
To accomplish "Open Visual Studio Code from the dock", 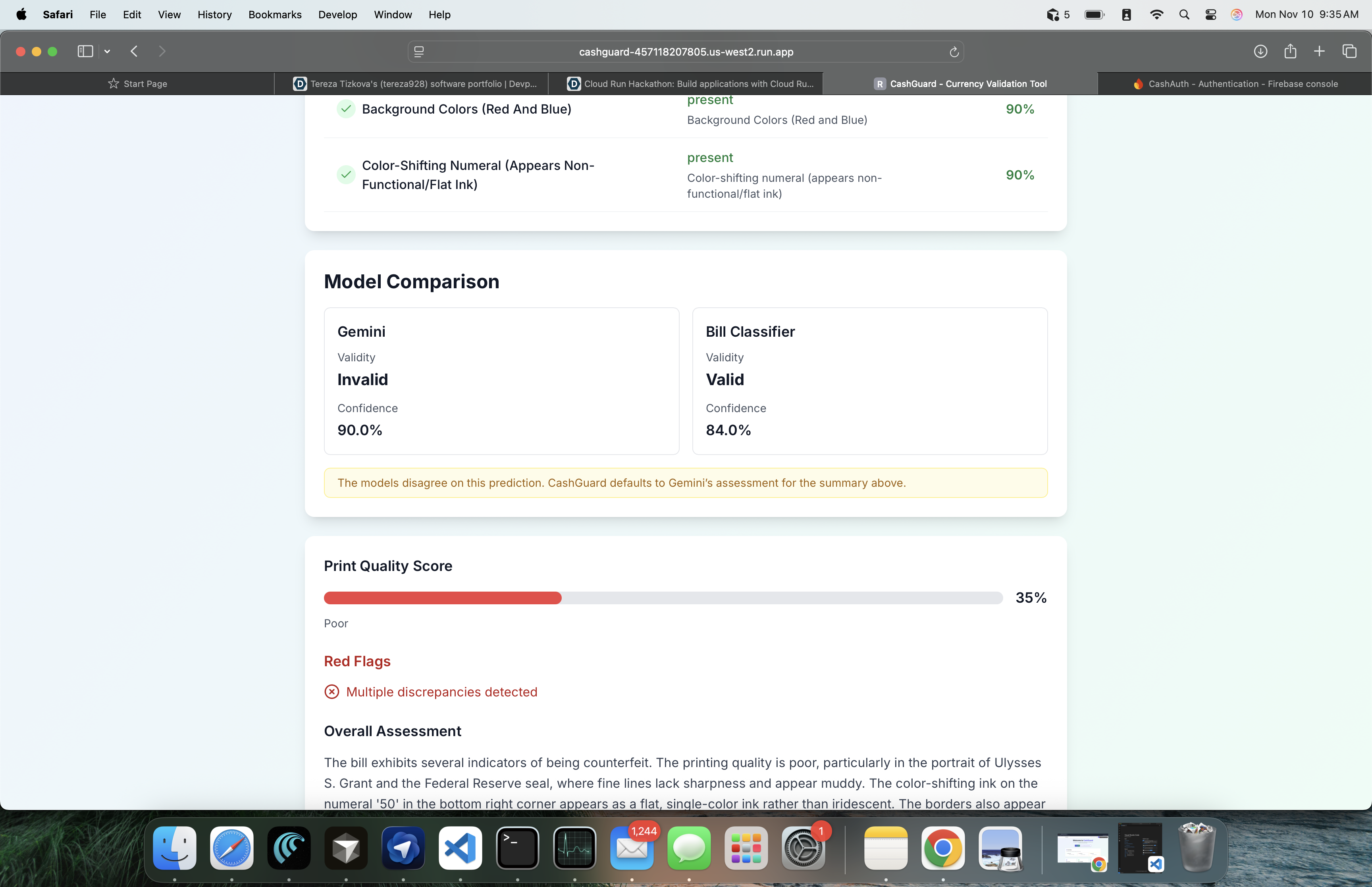I will pos(460,848).
